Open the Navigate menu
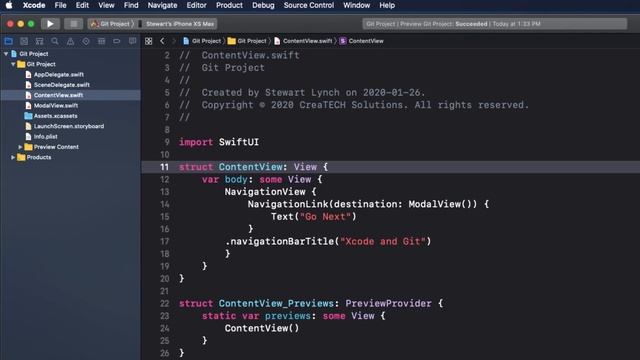The width and height of the screenshot is (640, 360). [162, 5]
